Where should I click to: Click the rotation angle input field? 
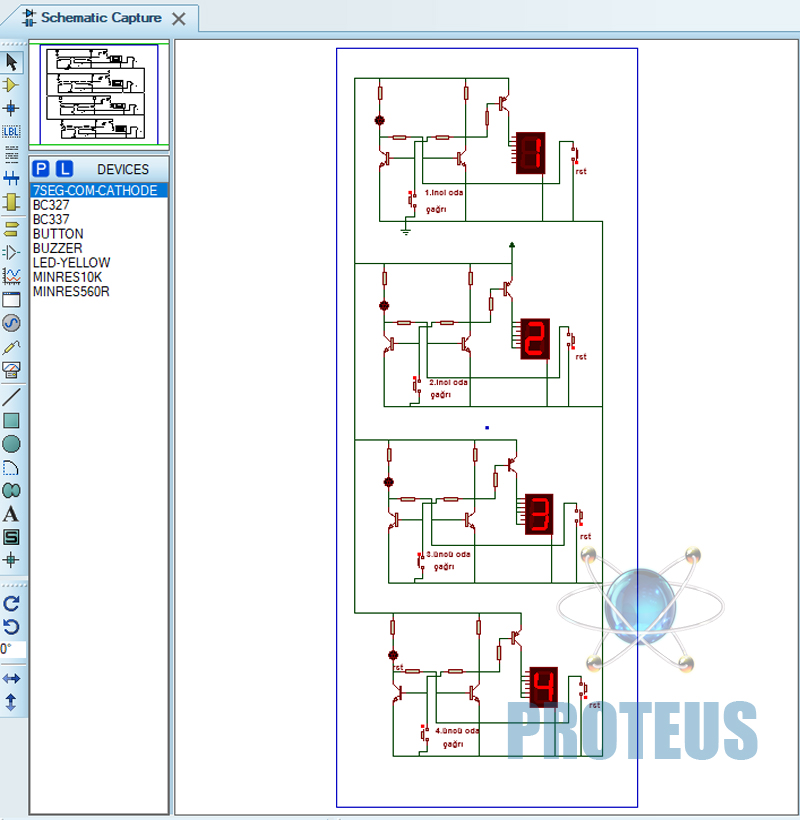[x=12, y=650]
